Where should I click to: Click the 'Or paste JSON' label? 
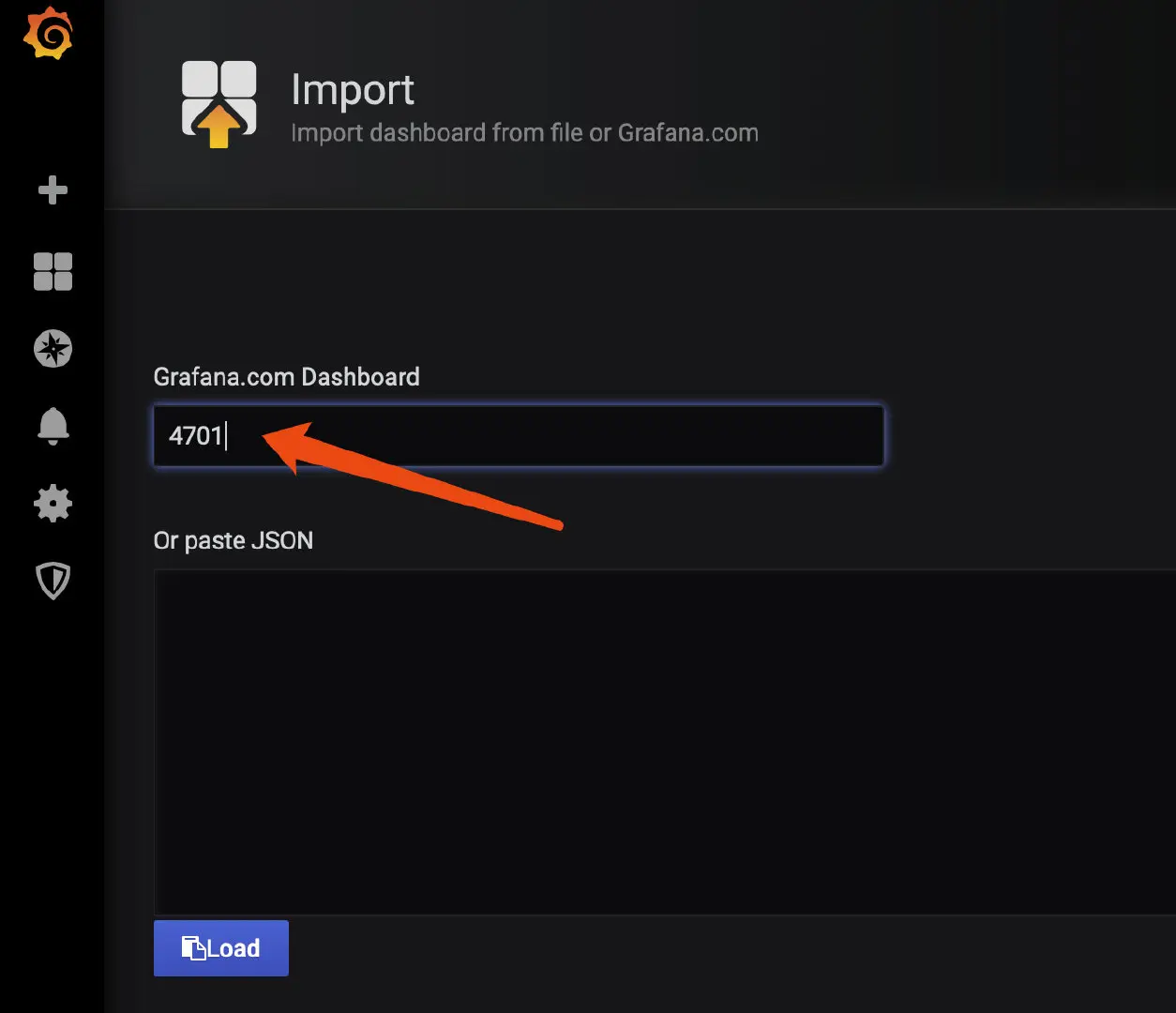pos(234,541)
